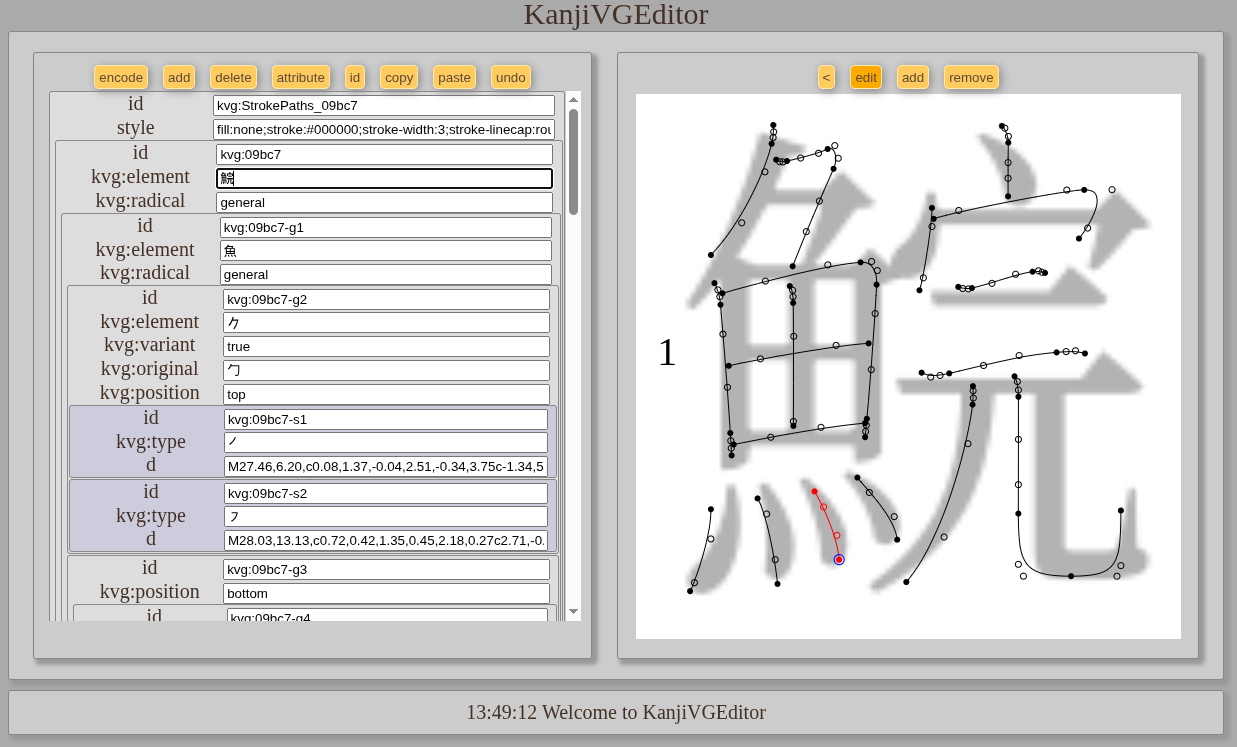Viewport: 1237px width, 747px height.
Task: Select the kvg:09bc7 id field
Action: (x=384, y=154)
